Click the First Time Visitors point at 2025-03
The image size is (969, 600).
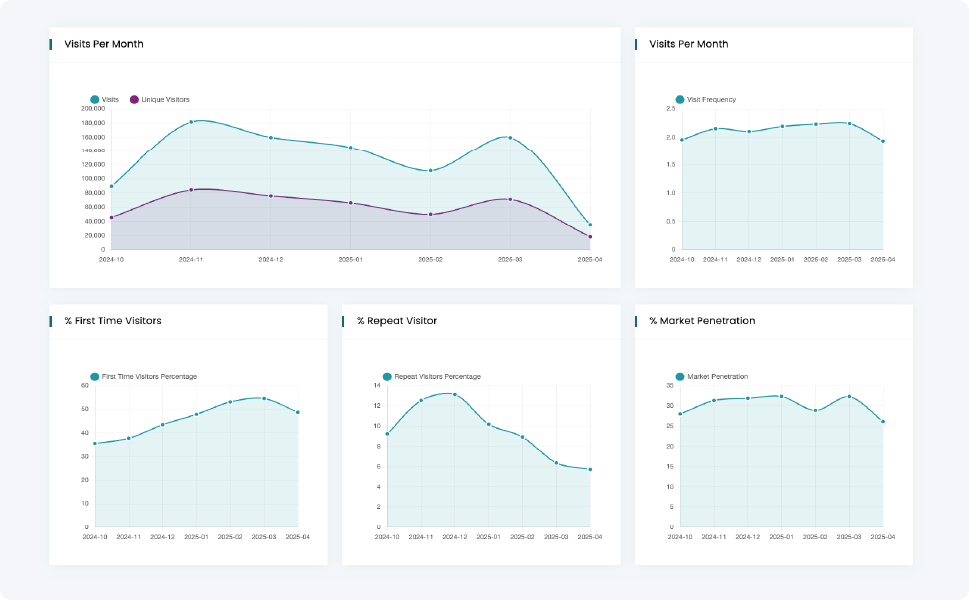pos(264,398)
